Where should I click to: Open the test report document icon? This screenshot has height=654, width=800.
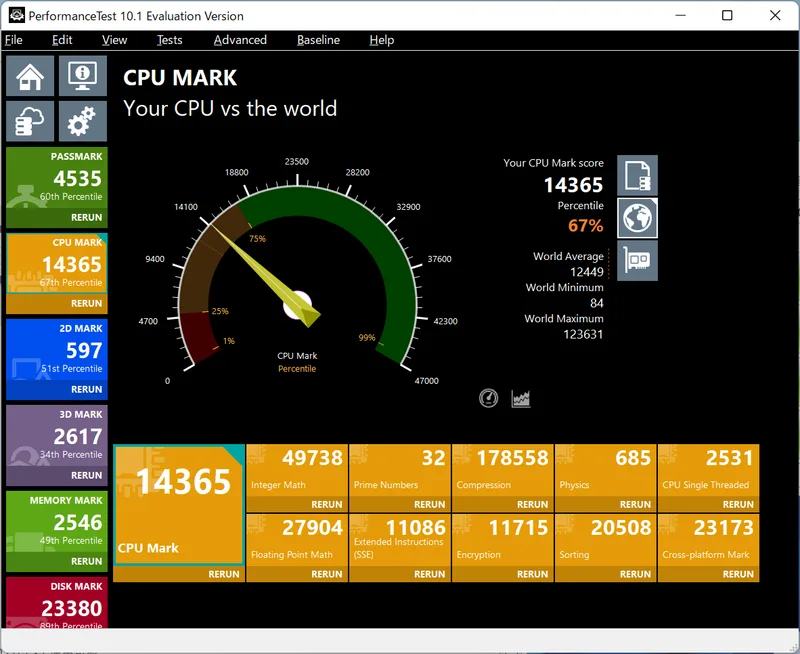pos(637,174)
